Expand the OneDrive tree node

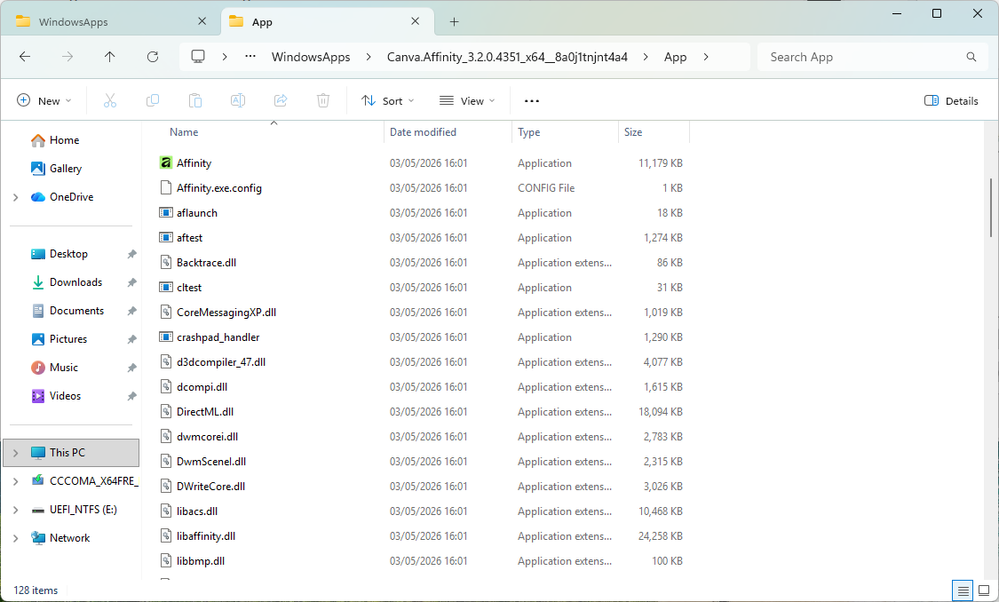coord(16,197)
